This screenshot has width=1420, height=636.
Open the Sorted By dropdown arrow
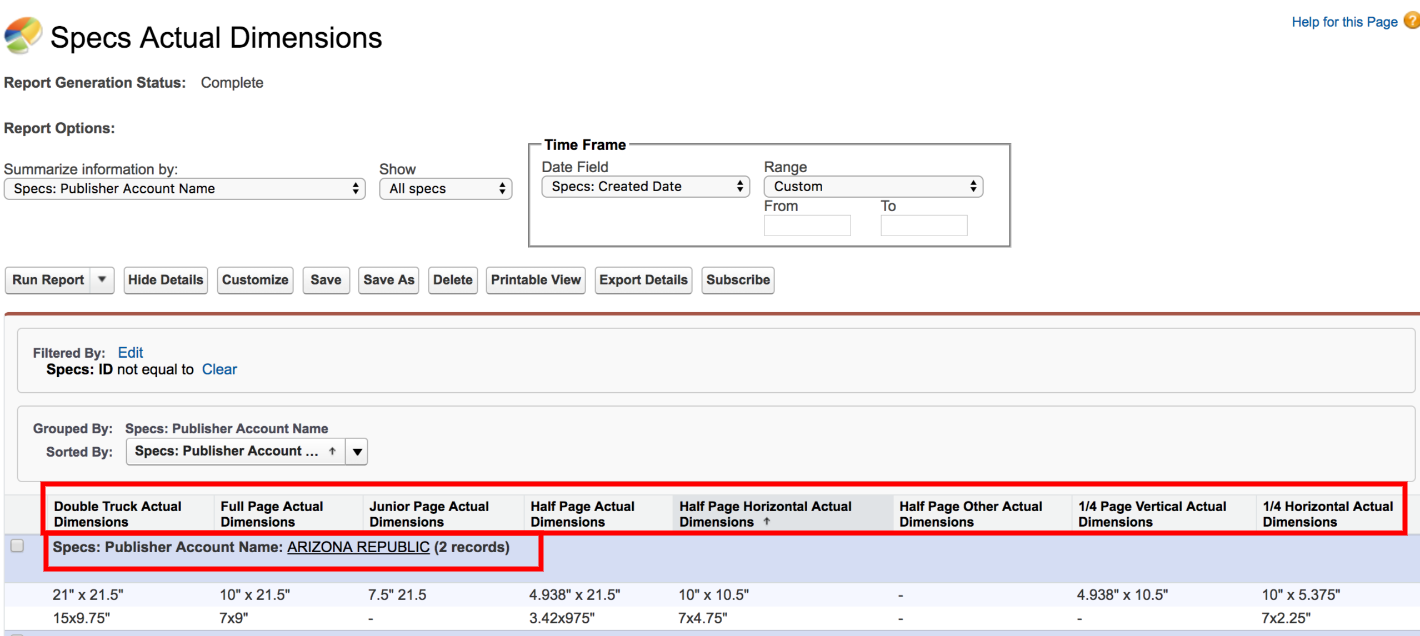click(x=357, y=452)
